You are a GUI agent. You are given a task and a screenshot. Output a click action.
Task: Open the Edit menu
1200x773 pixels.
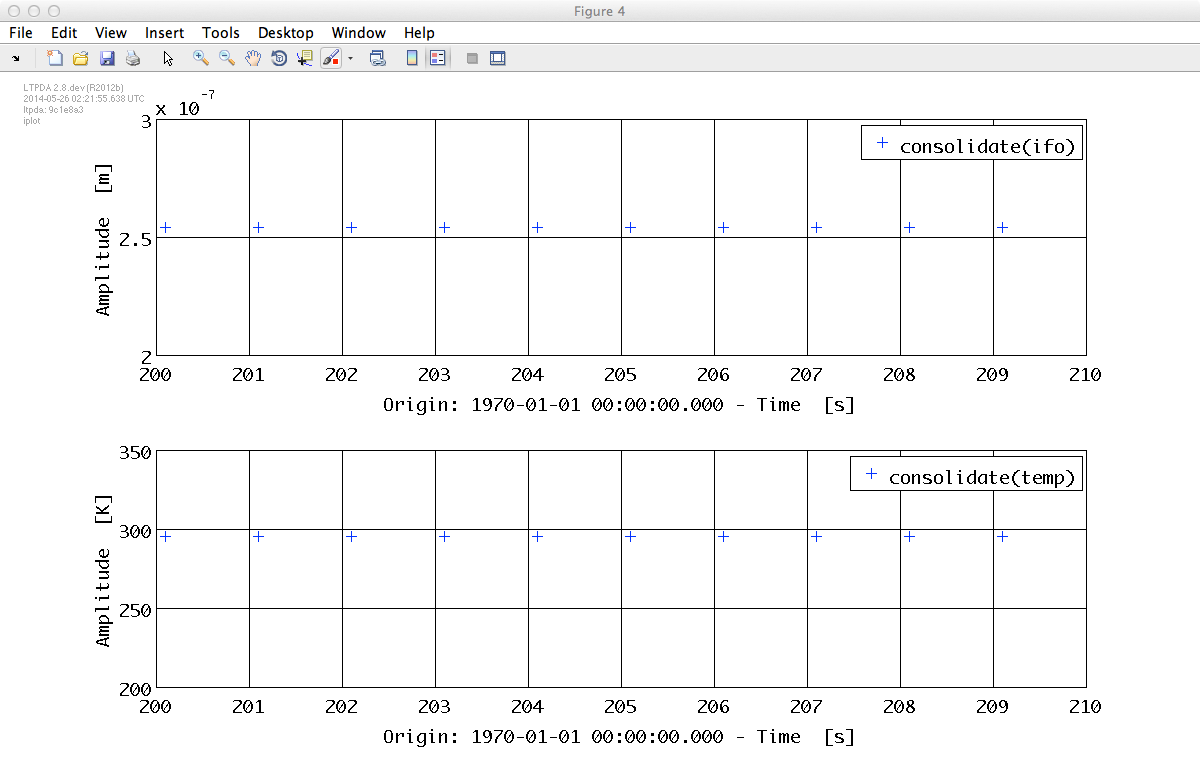[x=64, y=33]
